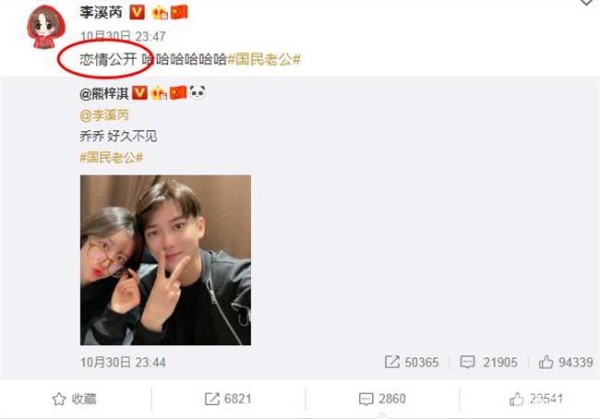Click the crown icon beside 熊梓淇's name
The height and width of the screenshot is (419, 600).
[160, 93]
